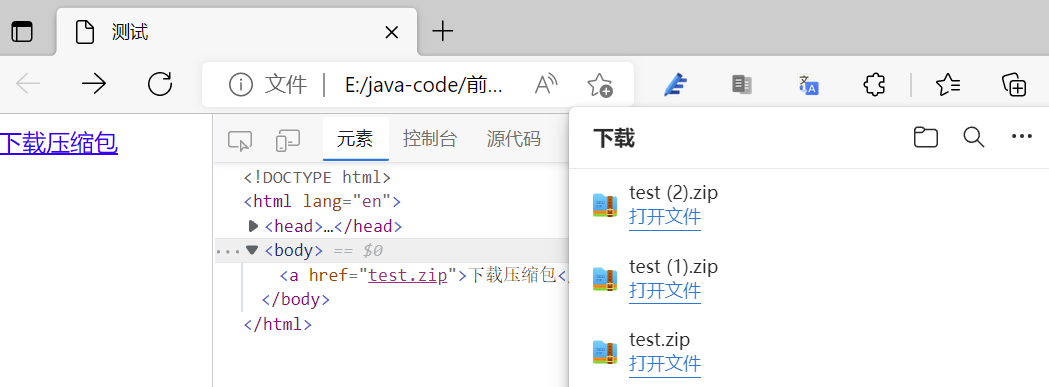Open the Favorites list
The height and width of the screenshot is (387, 1049).
[x=948, y=85]
